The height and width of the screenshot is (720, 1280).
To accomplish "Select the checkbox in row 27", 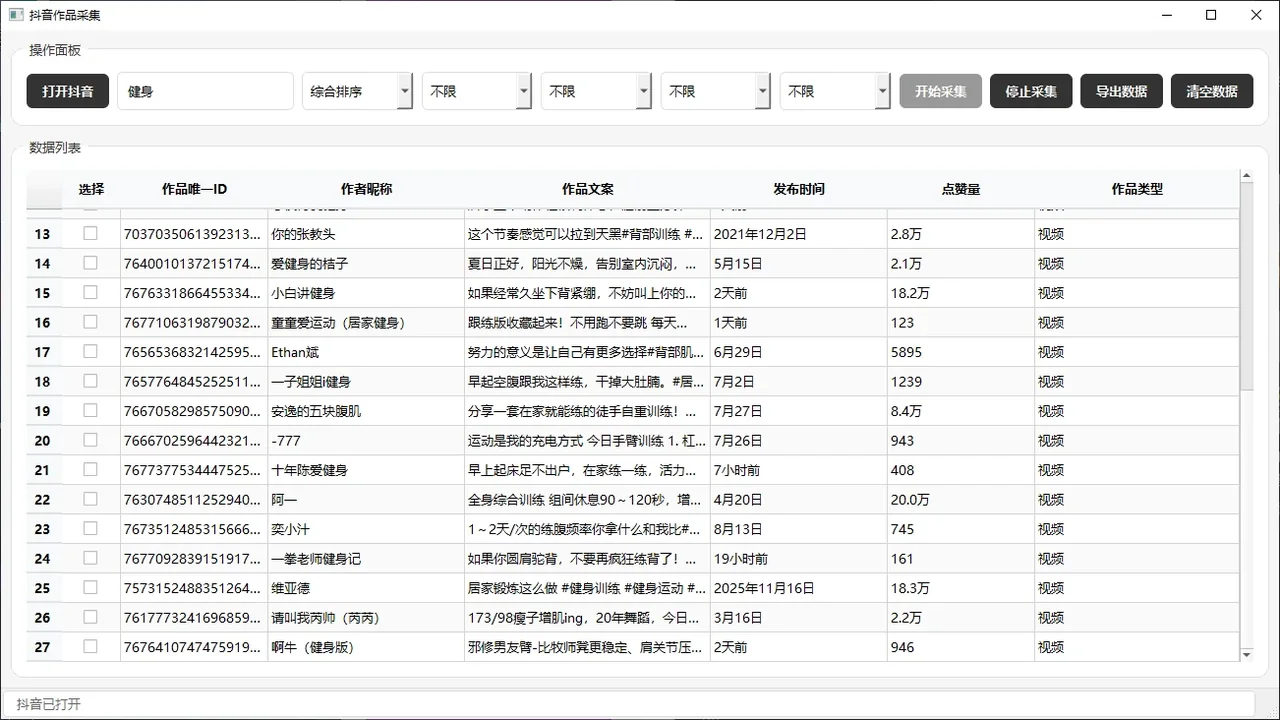I will [x=90, y=646].
